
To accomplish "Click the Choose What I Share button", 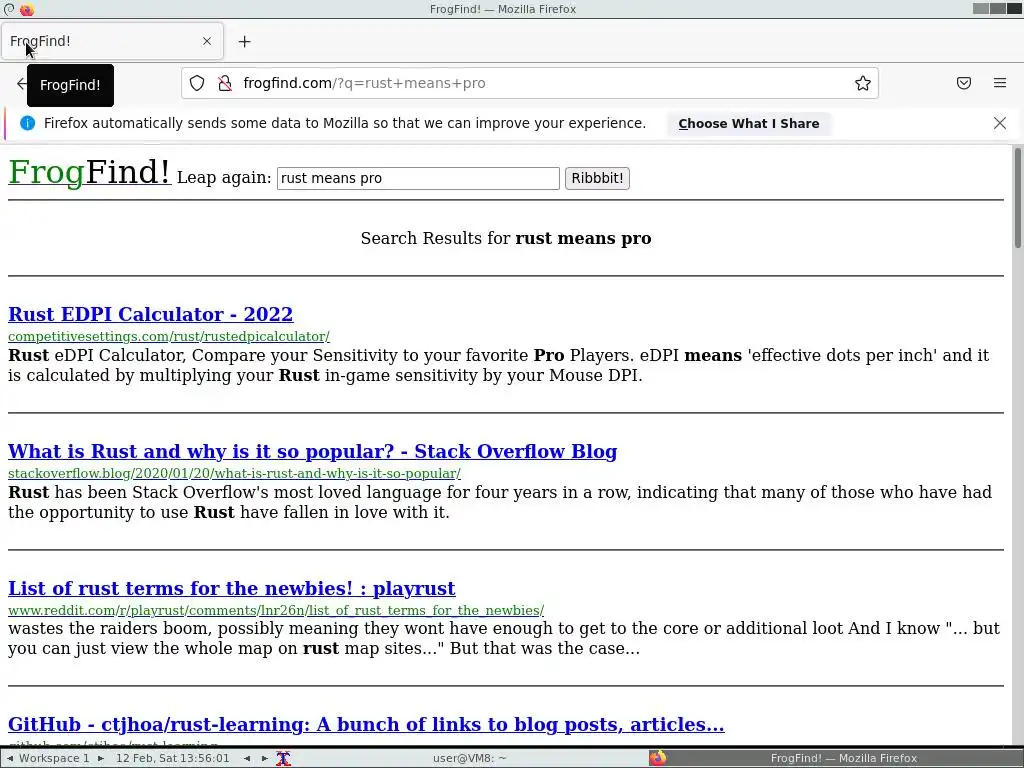I will tap(748, 123).
